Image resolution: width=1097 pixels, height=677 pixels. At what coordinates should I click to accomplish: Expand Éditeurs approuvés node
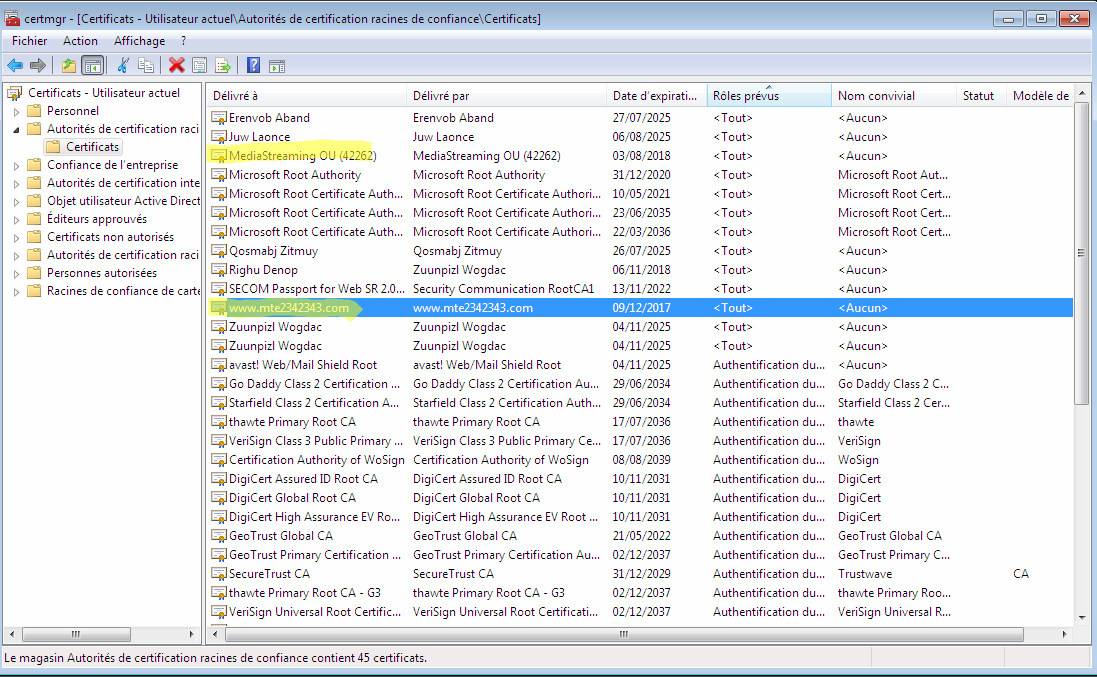click(16, 220)
